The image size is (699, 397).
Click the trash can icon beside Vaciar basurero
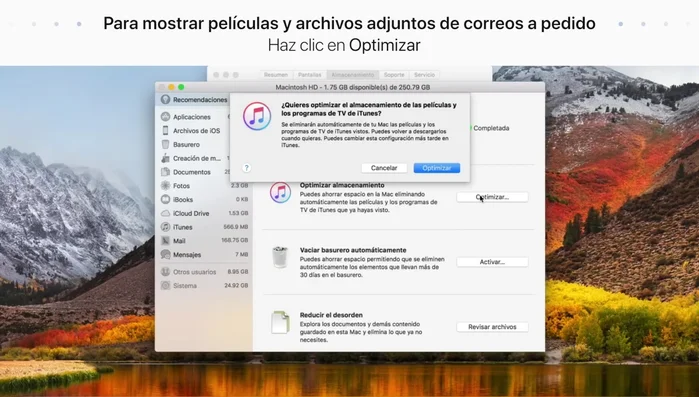tap(280, 257)
